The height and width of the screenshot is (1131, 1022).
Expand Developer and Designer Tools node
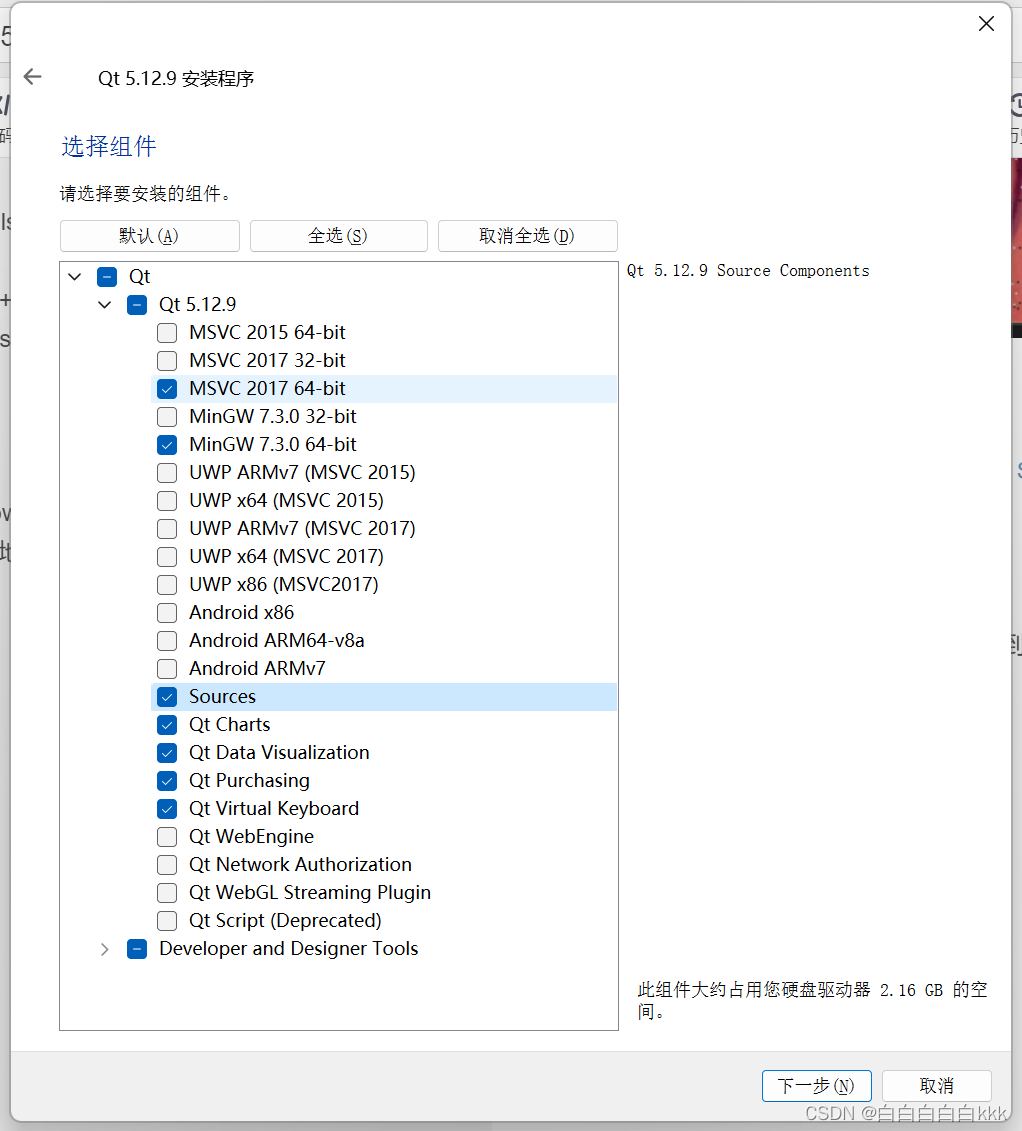(x=105, y=949)
